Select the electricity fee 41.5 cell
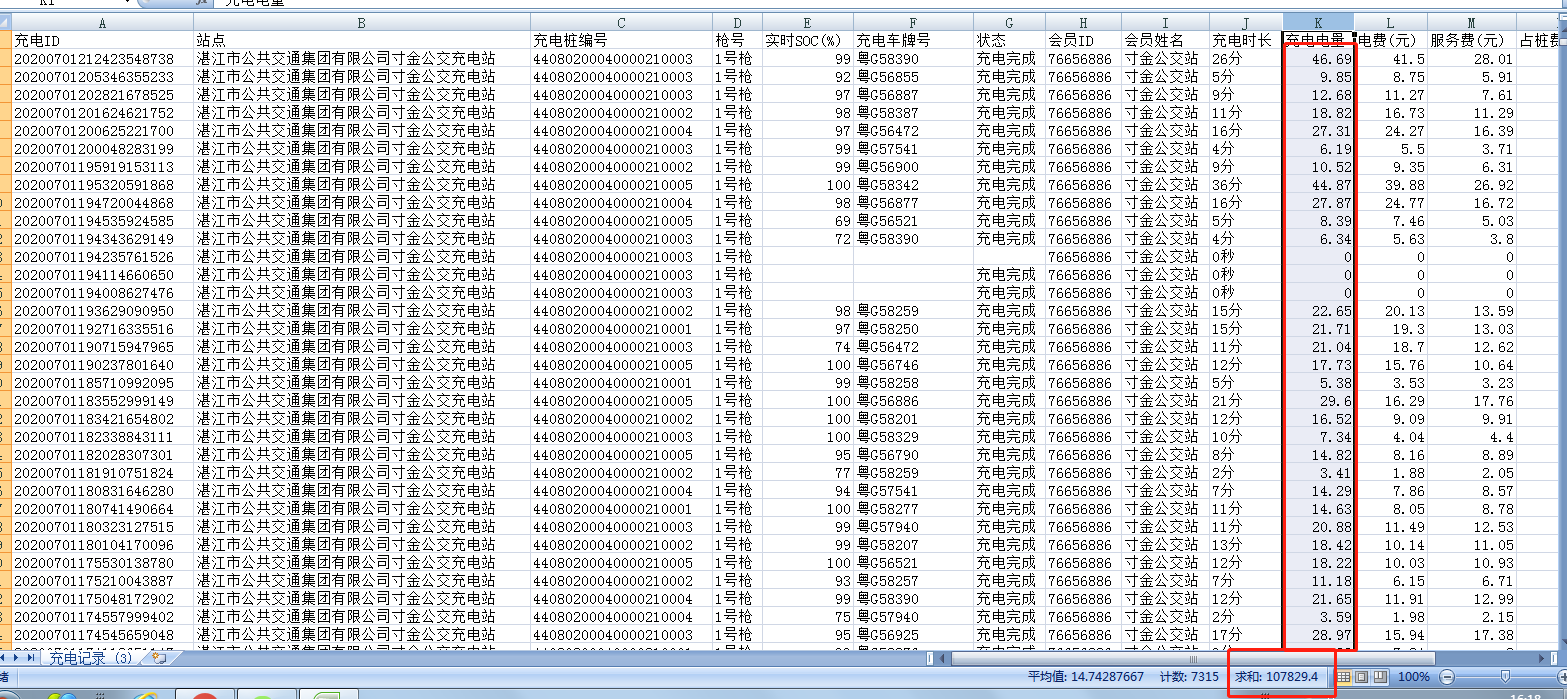The height and width of the screenshot is (699, 1567). pyautogui.click(x=1391, y=59)
